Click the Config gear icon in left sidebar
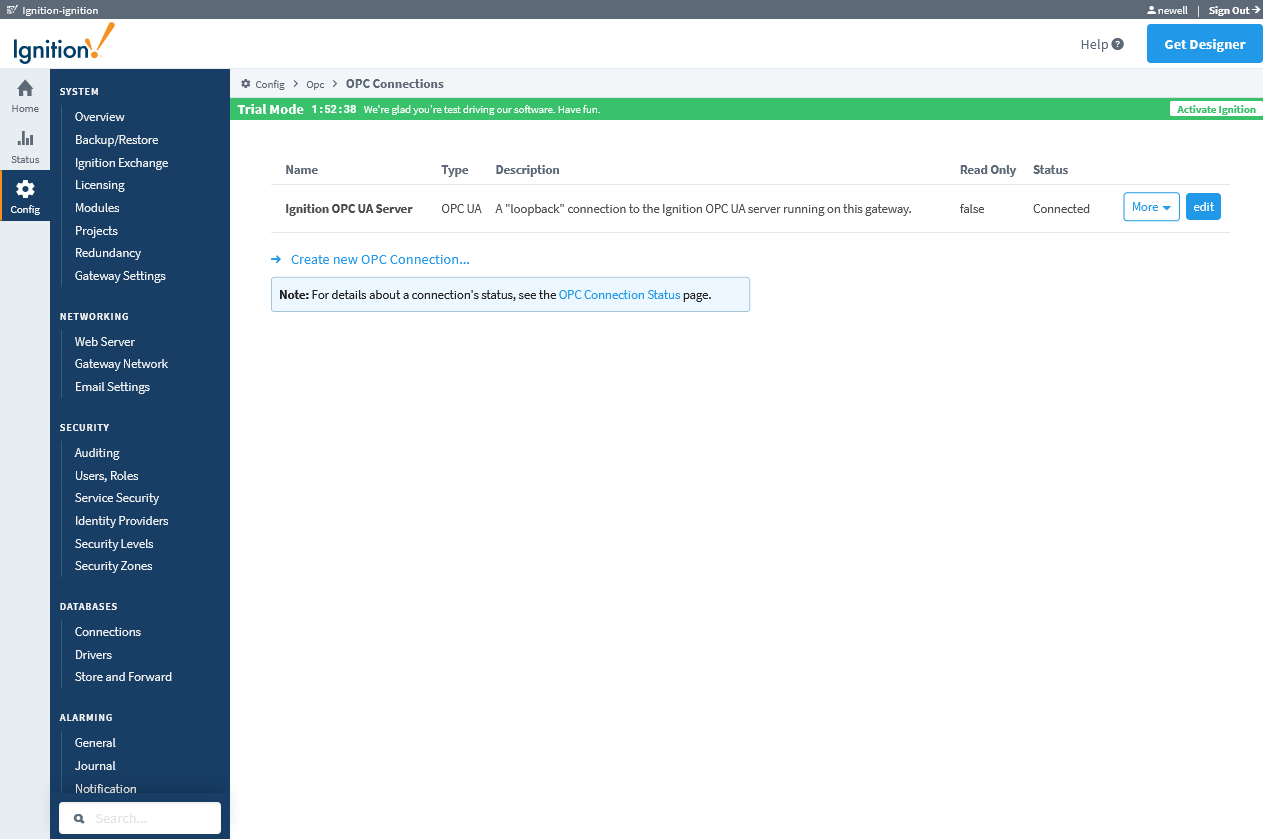The image size is (1263, 839). pos(24,190)
